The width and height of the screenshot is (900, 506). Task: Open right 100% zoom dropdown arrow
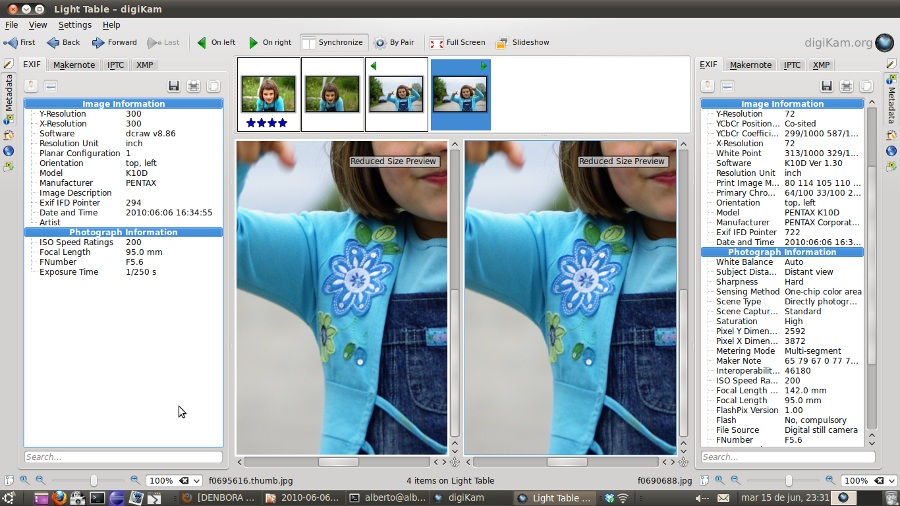[x=892, y=481]
